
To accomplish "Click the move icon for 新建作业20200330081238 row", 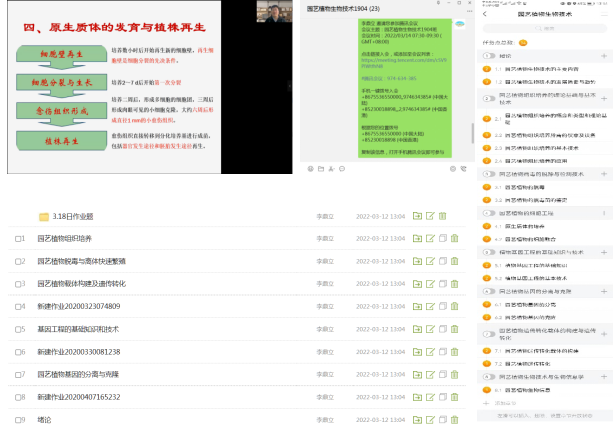I will point(416,351).
